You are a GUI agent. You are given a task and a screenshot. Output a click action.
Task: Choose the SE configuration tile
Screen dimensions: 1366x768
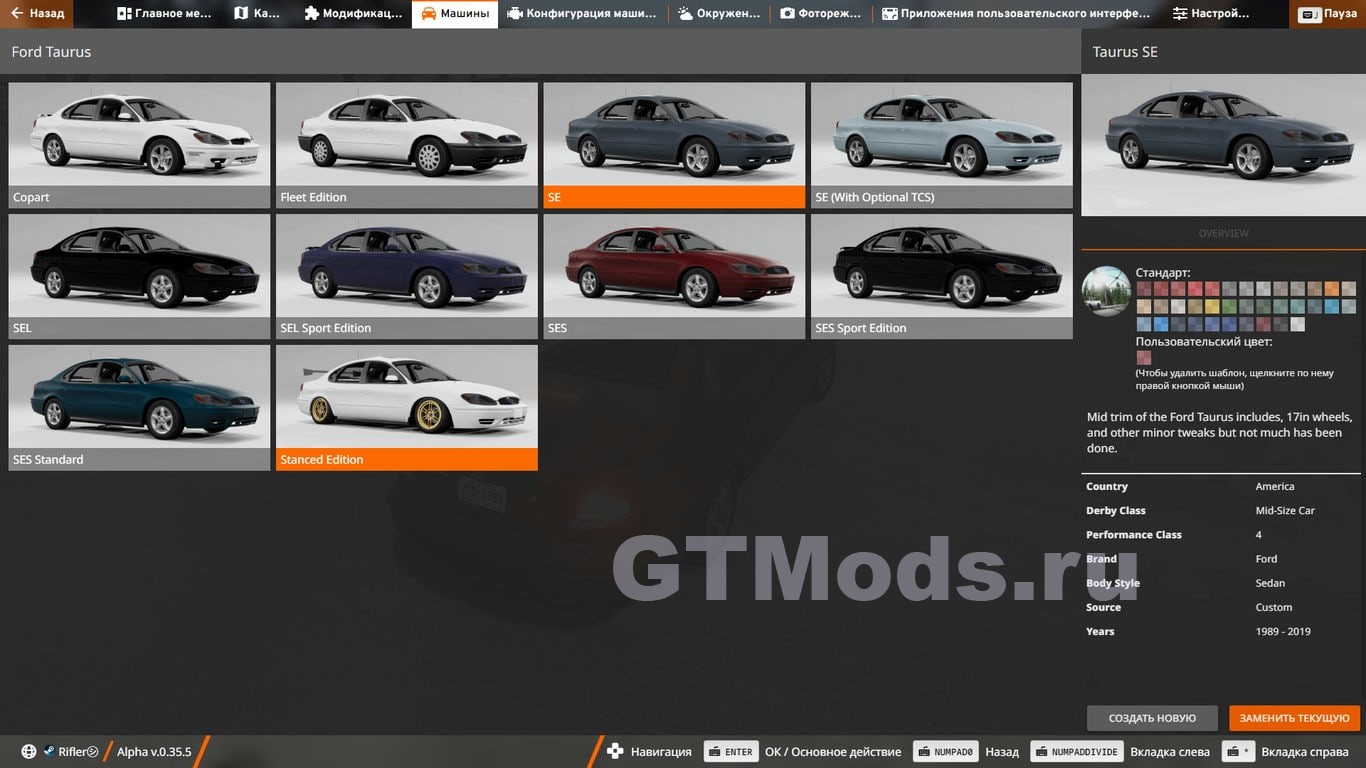(674, 145)
